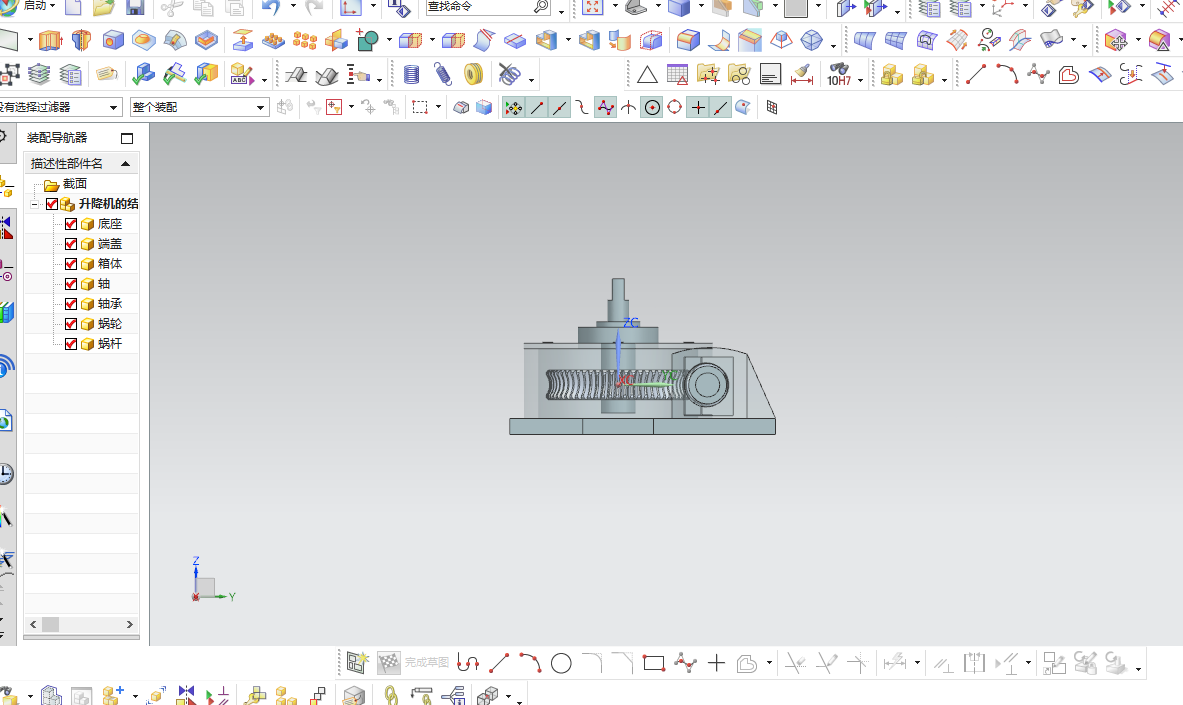Click the Save floppy disk icon

pos(134,8)
